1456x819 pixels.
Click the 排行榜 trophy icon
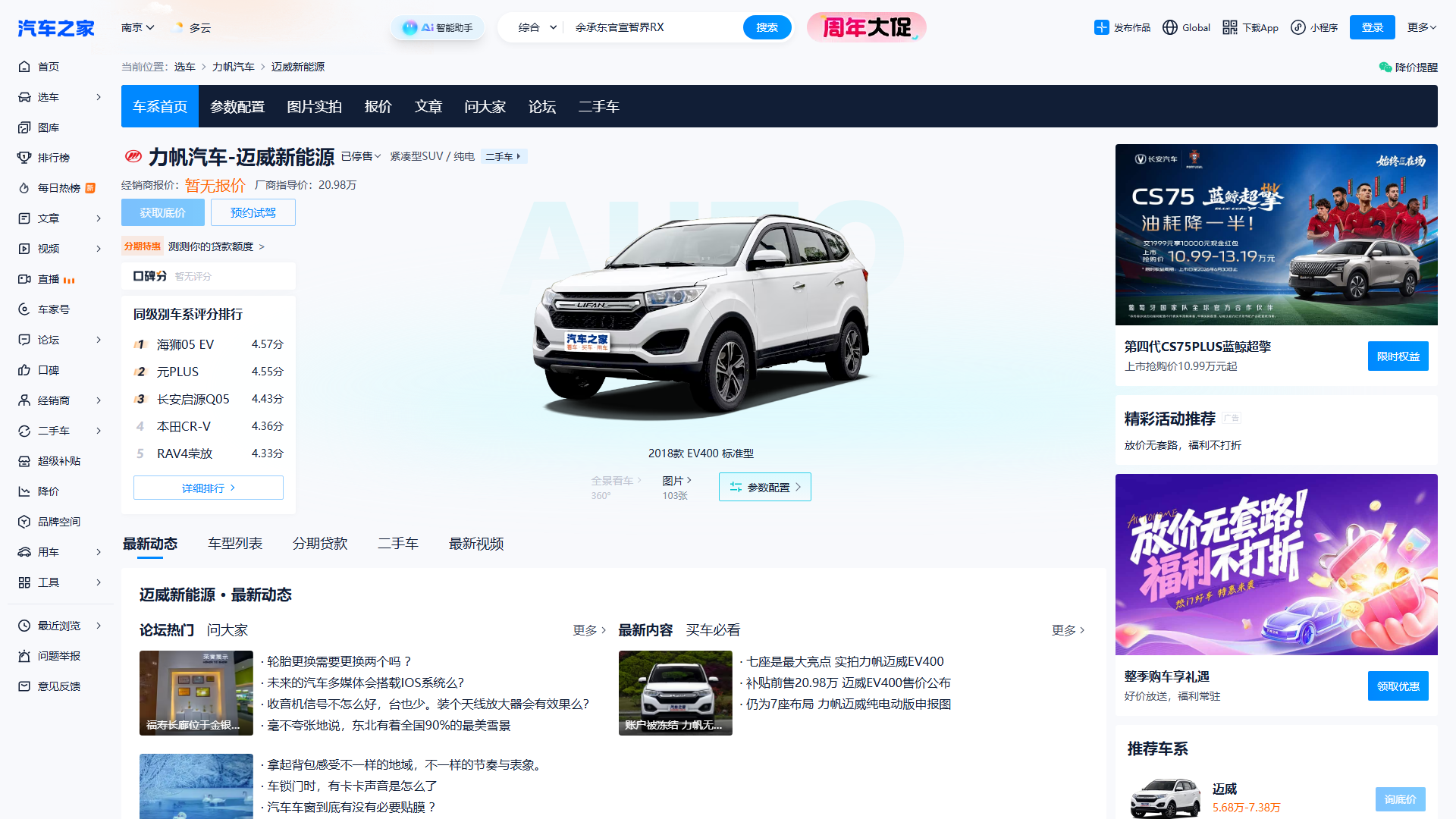tap(24, 158)
